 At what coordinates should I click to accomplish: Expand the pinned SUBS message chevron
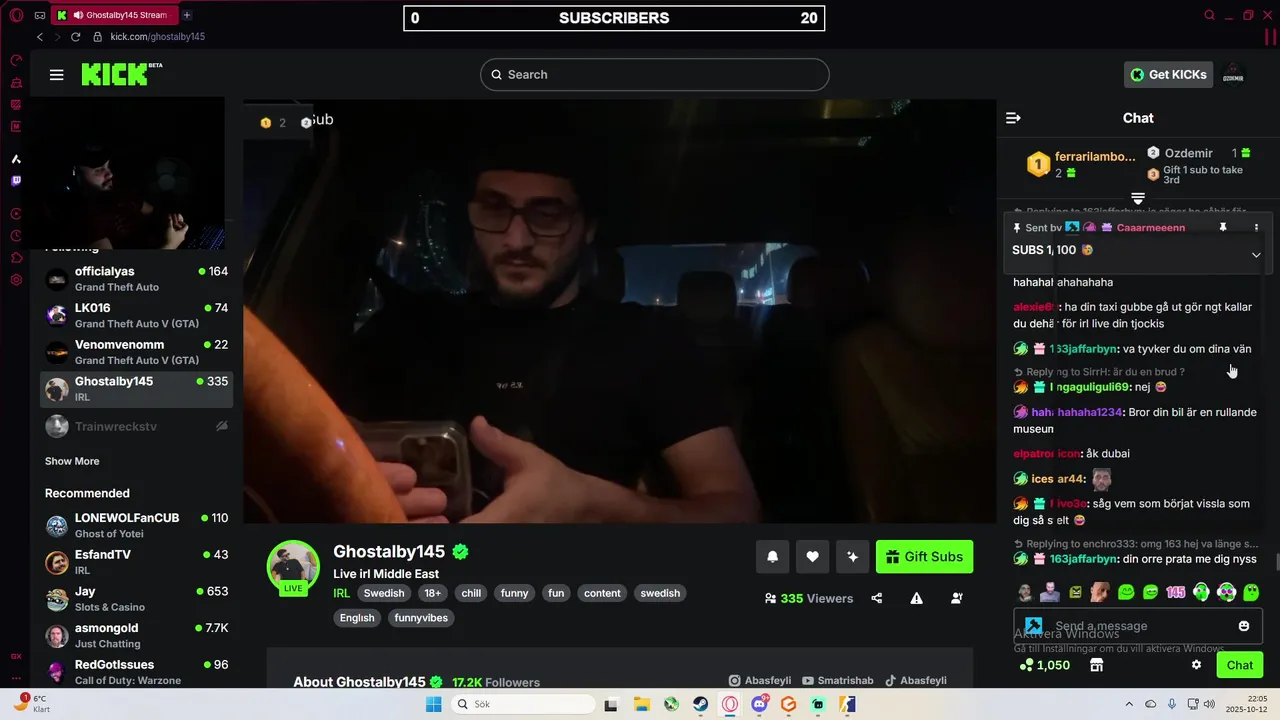pyautogui.click(x=1256, y=254)
